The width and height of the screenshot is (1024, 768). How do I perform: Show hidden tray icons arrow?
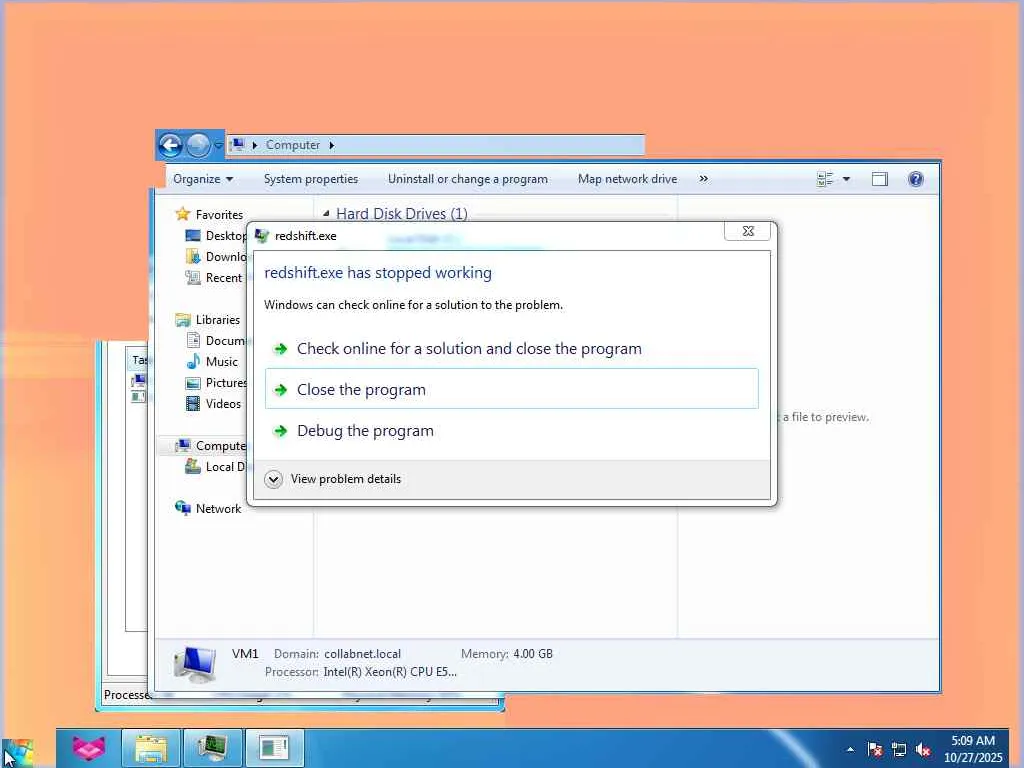(x=850, y=749)
